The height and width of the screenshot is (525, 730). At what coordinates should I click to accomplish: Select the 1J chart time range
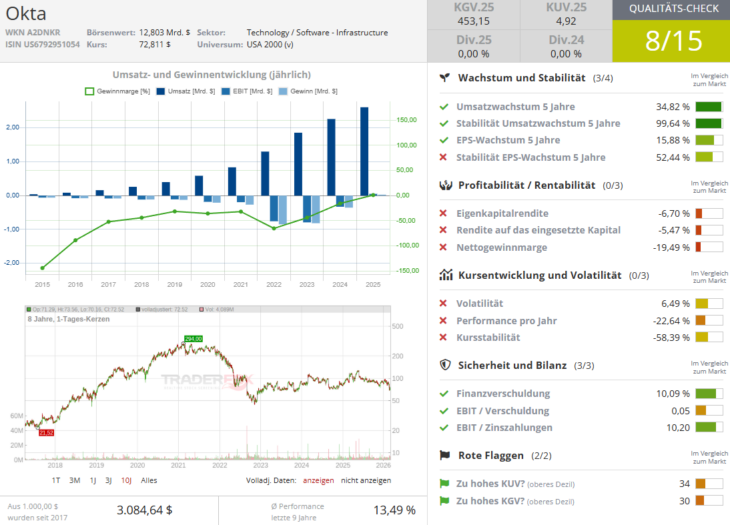point(93,480)
